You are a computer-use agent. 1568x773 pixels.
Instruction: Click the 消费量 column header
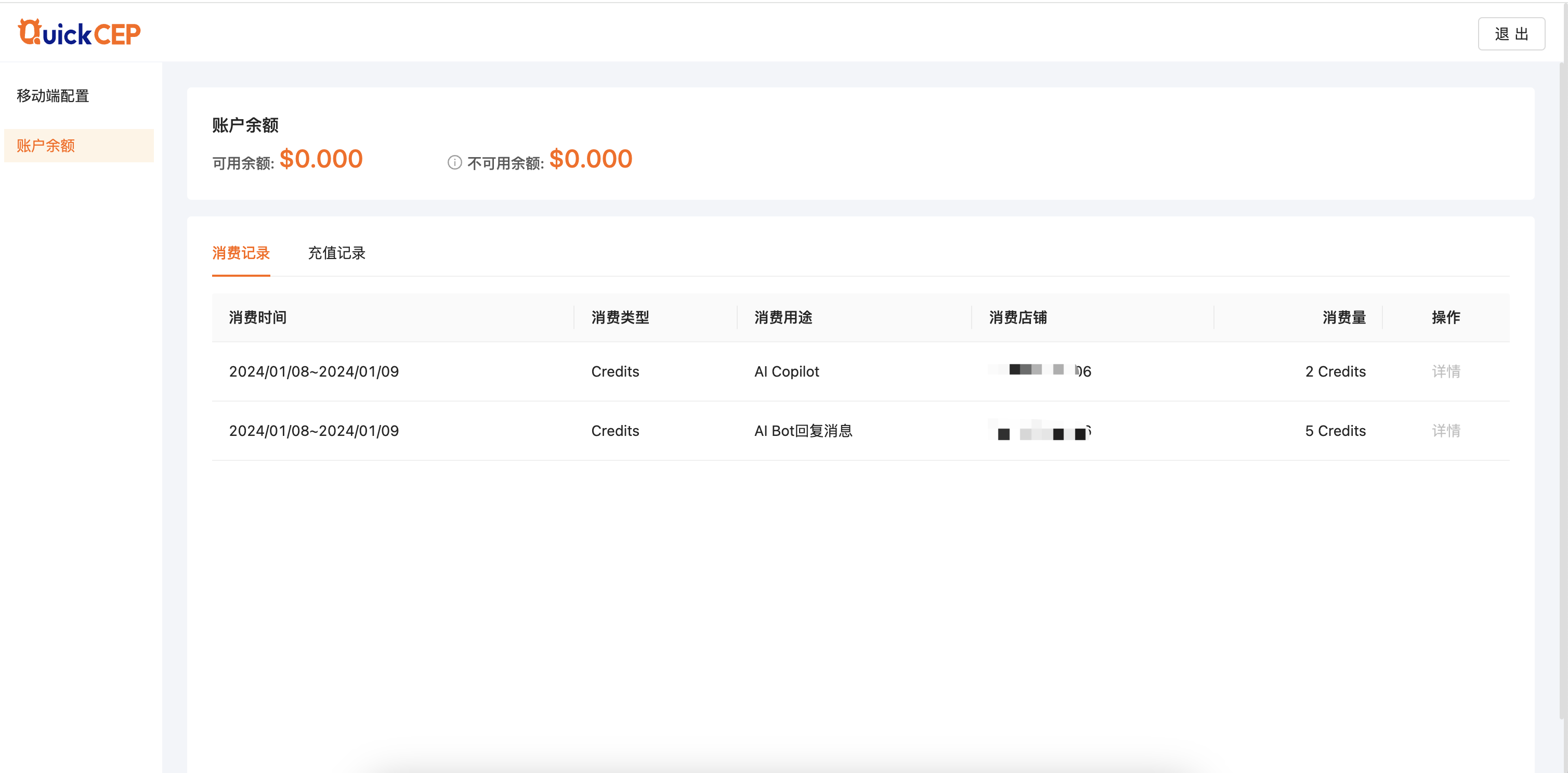[x=1344, y=317]
